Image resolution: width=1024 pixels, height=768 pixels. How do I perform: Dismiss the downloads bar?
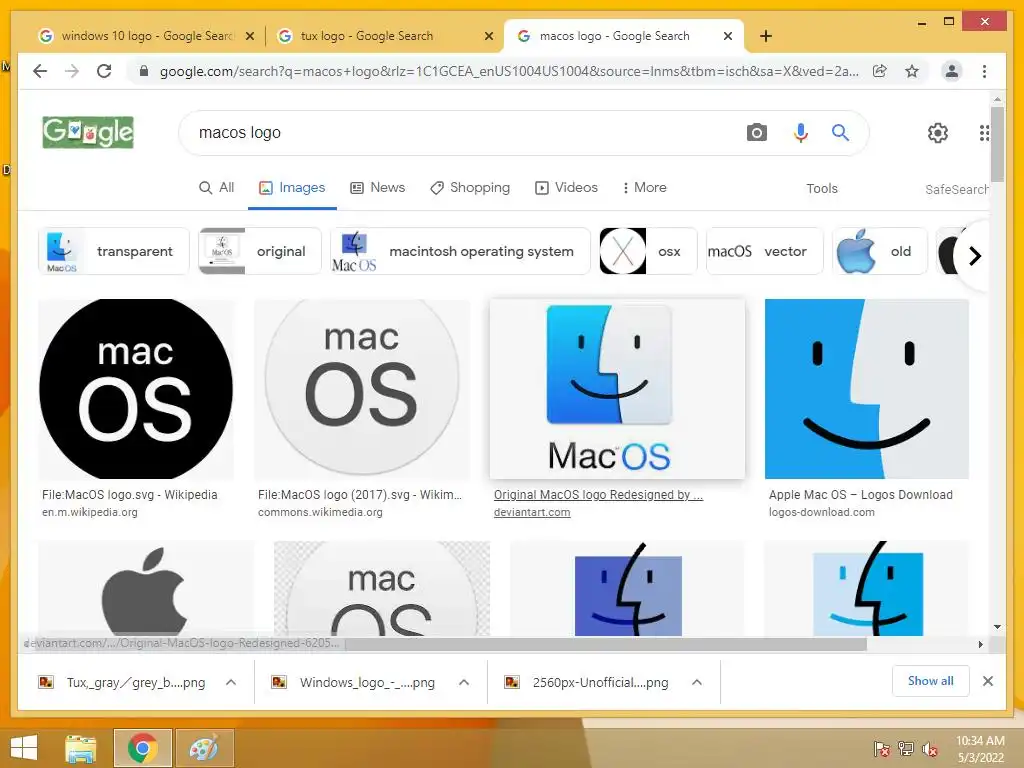click(987, 681)
